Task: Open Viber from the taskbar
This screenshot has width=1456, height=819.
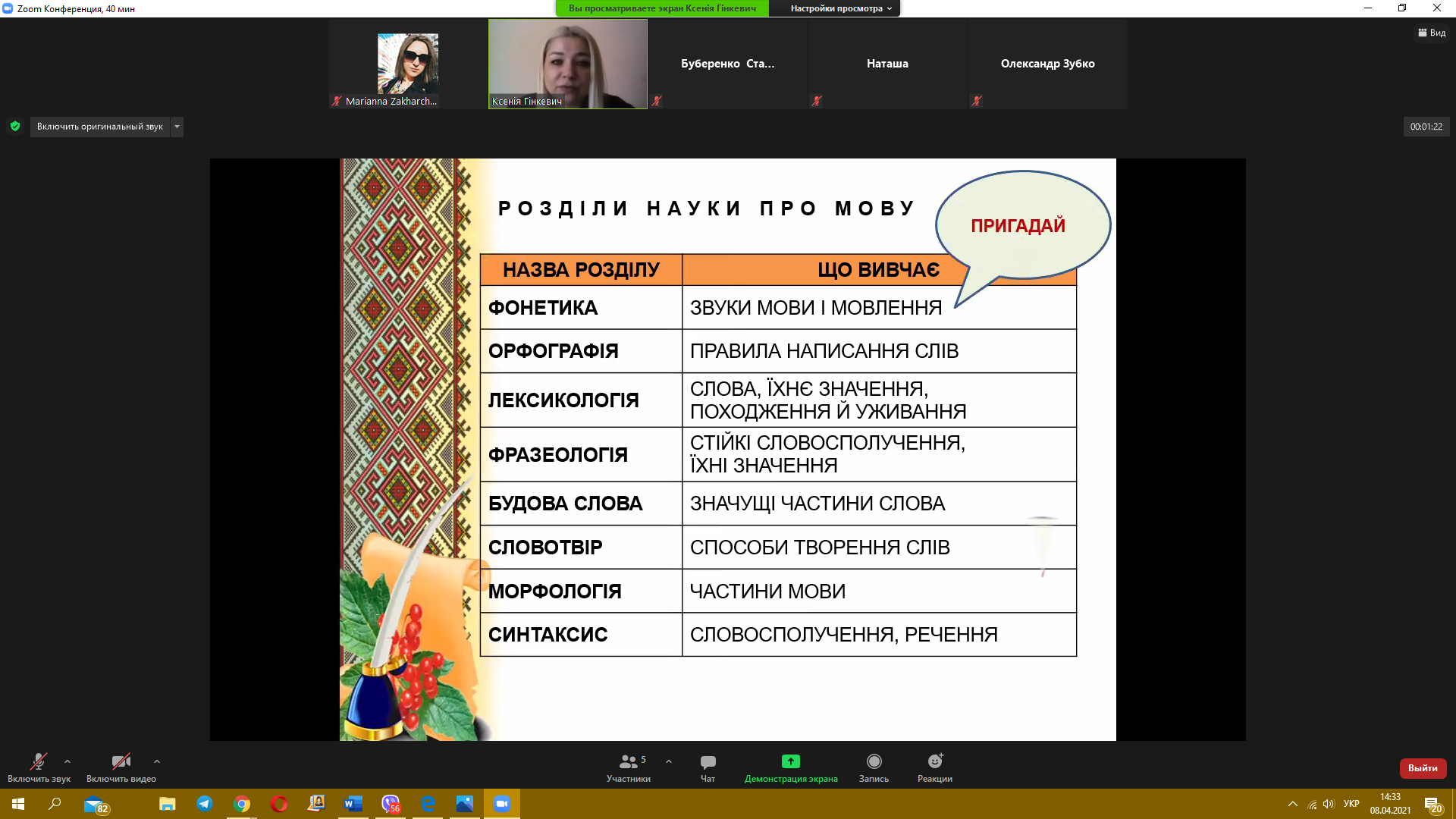Action: pyautogui.click(x=391, y=804)
